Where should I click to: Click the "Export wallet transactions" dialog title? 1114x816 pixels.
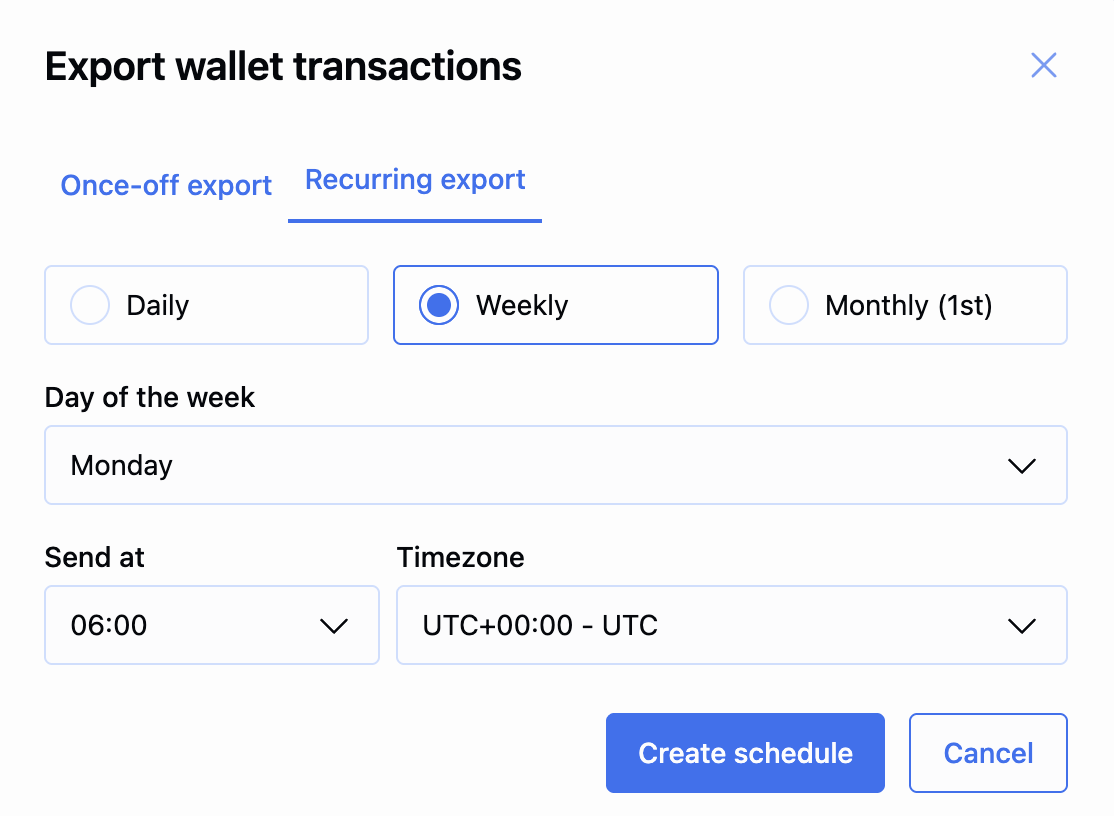[x=283, y=67]
